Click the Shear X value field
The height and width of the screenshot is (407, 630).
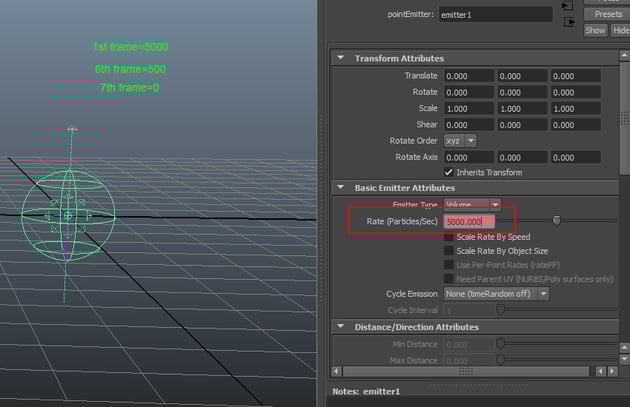click(x=468, y=125)
